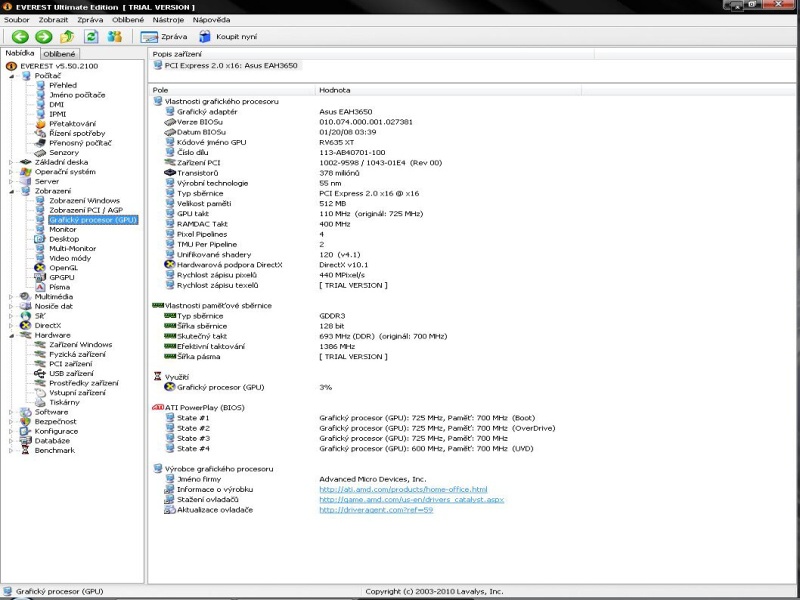Open the game.amd.com drivers catalyst link
800x600 pixels.
[x=412, y=499]
